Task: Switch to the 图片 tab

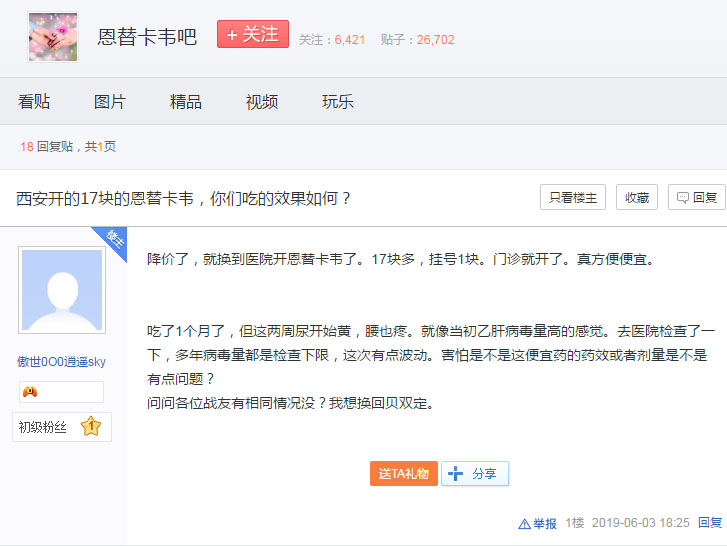Action: coord(110,102)
